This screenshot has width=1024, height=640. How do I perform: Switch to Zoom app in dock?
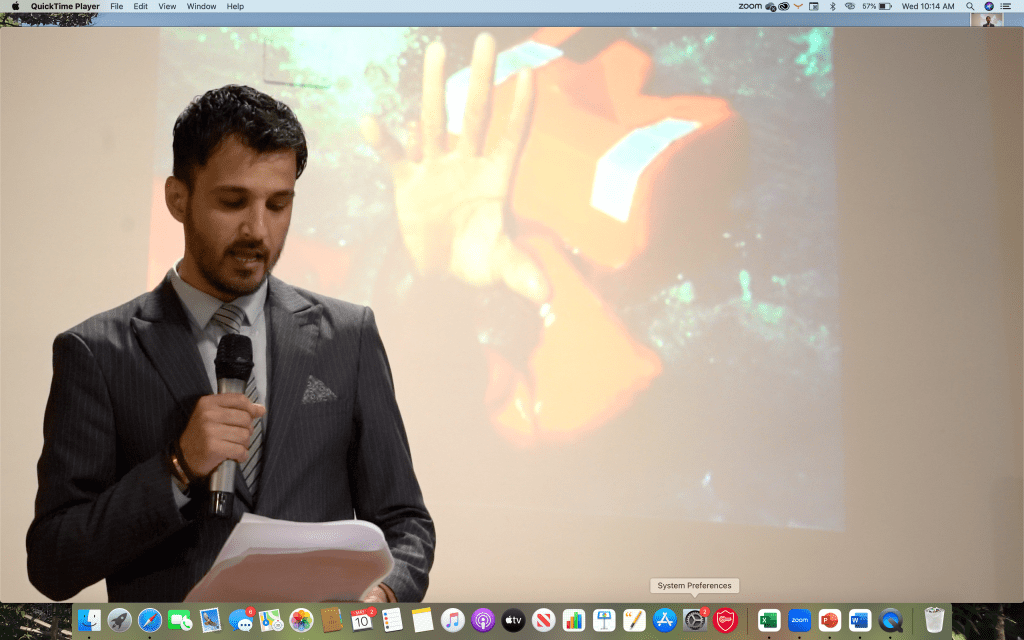(x=799, y=620)
